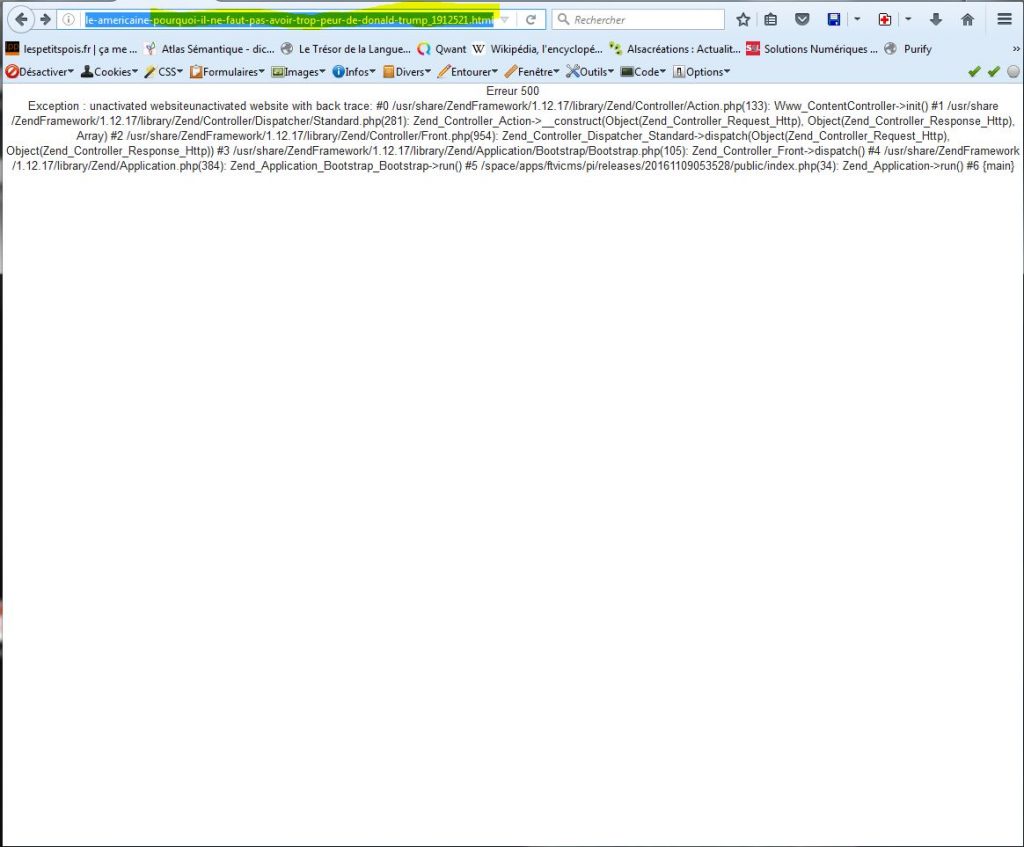The image size is (1024, 847).
Task: Show more bookmarks with the » chevron
Action: (x=1016, y=49)
